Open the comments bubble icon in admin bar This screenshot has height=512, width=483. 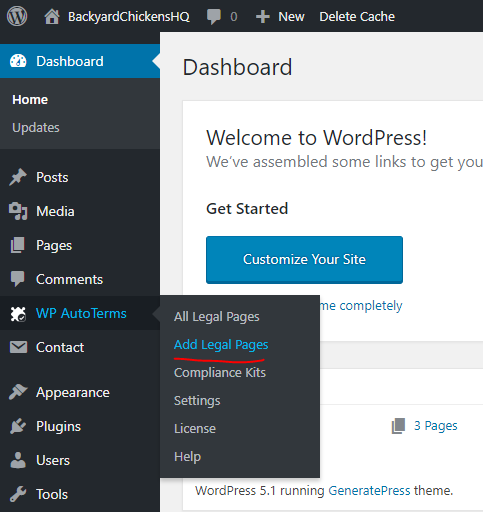(x=214, y=17)
